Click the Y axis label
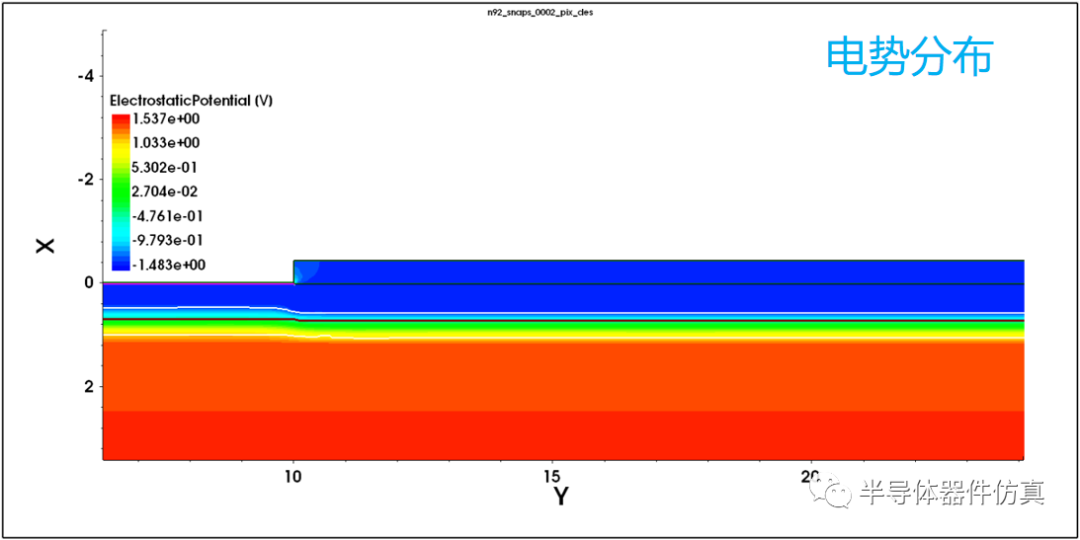Screen dimensions: 1080x540 (x=561, y=496)
